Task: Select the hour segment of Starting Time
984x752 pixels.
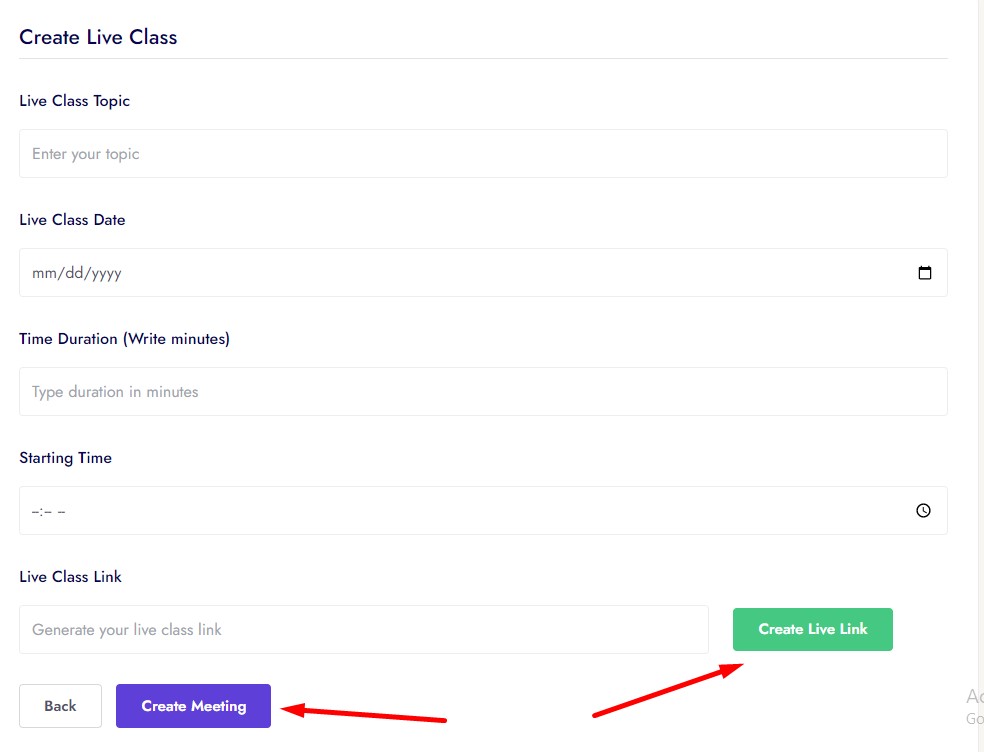Action: coord(37,511)
